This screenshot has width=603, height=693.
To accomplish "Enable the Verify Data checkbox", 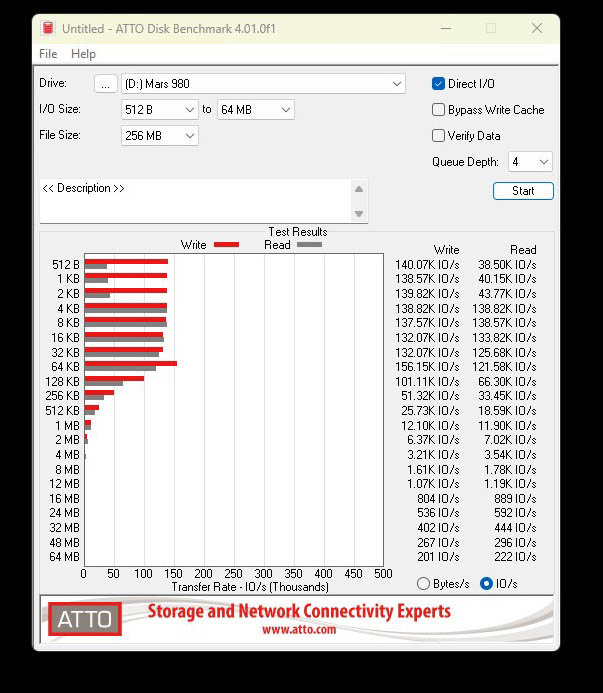I will click(x=438, y=135).
